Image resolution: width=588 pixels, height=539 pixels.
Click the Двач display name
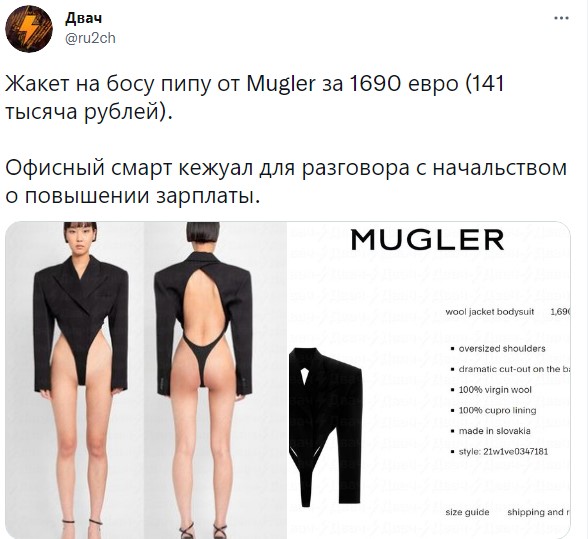(83, 18)
